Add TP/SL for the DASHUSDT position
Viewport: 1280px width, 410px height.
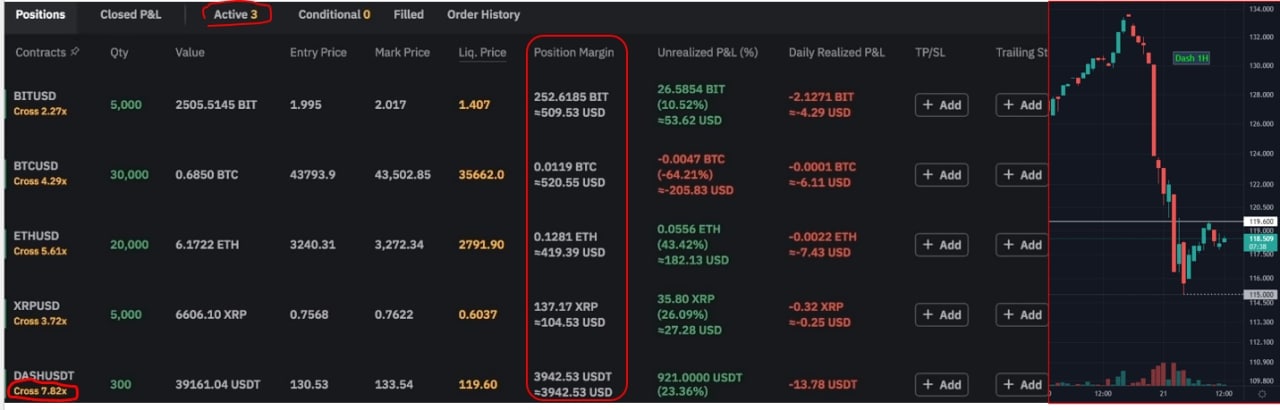(x=941, y=385)
